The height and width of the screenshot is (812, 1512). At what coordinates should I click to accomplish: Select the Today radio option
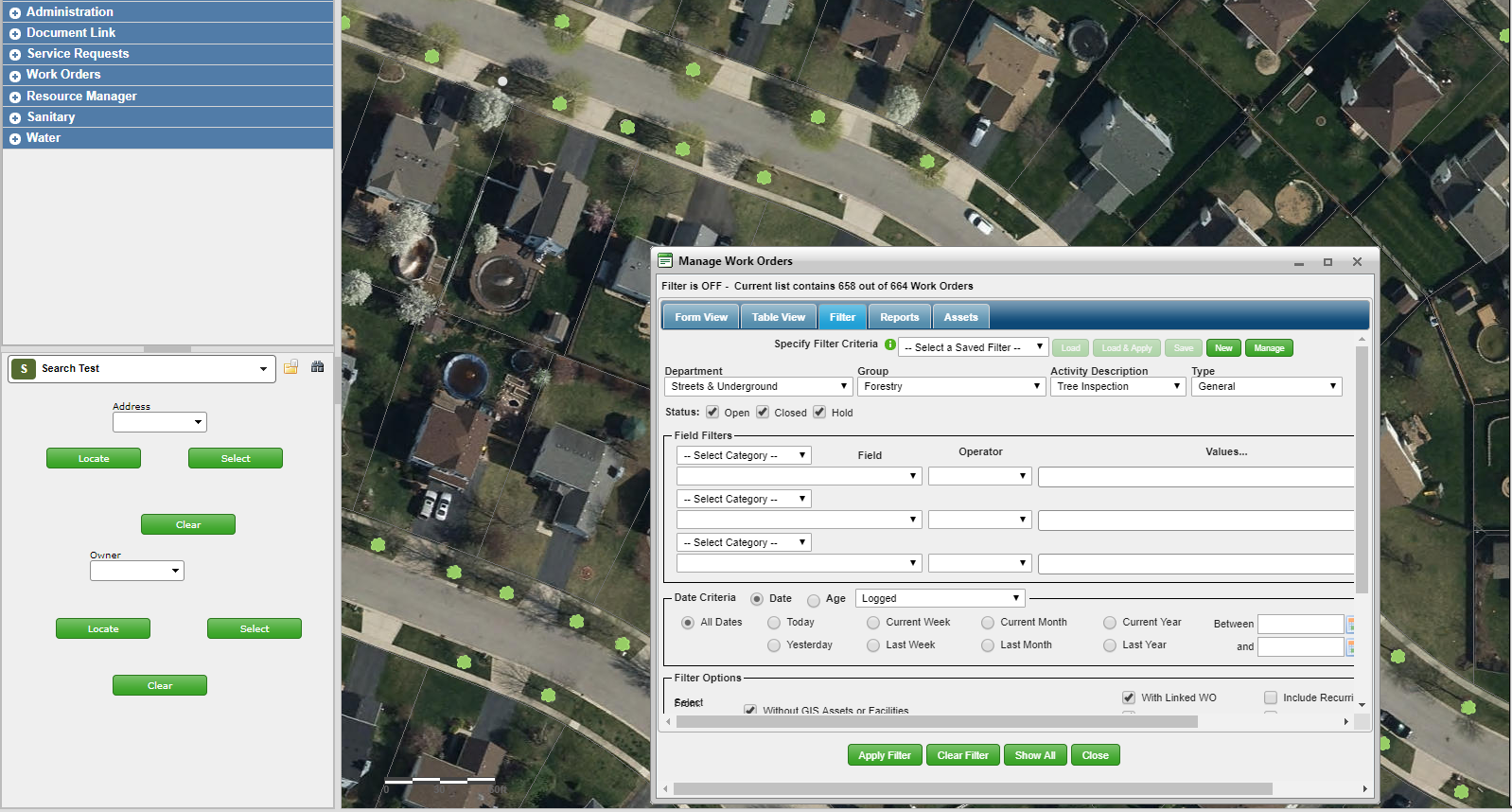point(774,623)
